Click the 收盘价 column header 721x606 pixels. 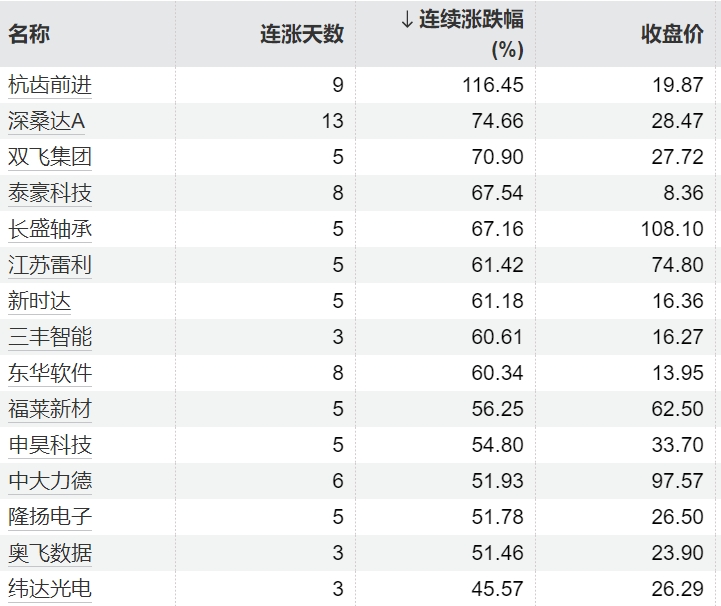coord(672,33)
